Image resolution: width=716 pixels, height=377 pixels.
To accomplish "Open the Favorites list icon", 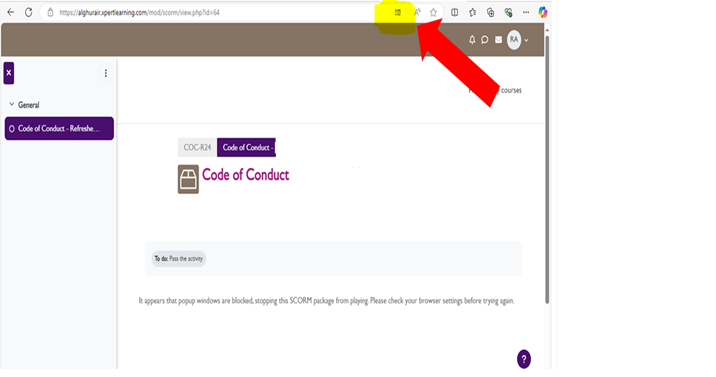I will 472,12.
